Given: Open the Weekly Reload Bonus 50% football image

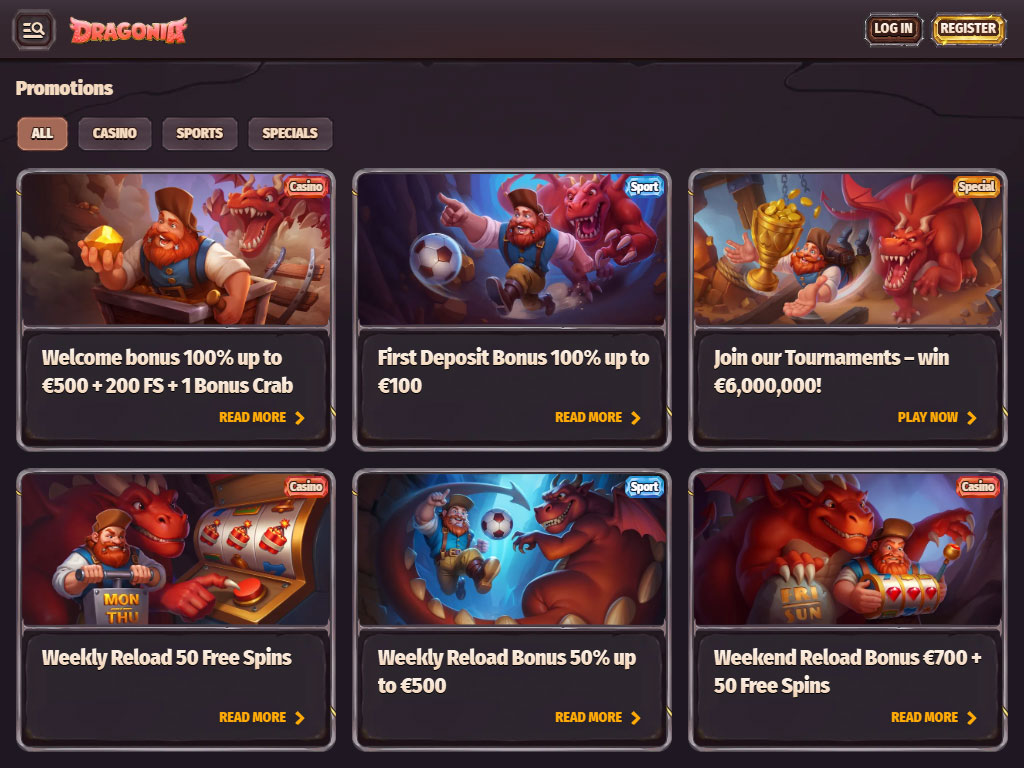Looking at the screenshot, I should tap(512, 549).
